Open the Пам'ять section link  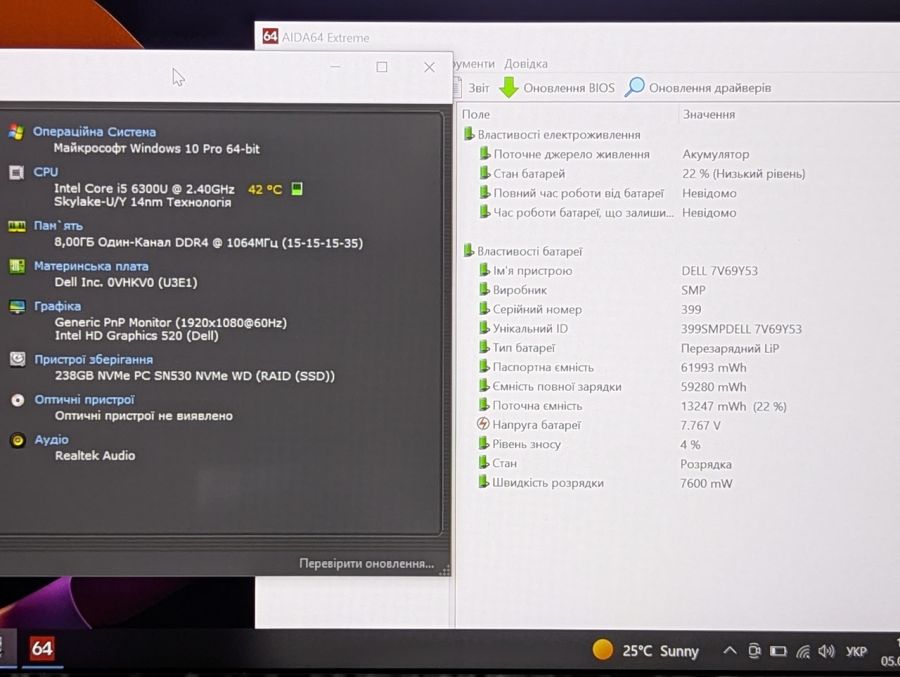58,226
